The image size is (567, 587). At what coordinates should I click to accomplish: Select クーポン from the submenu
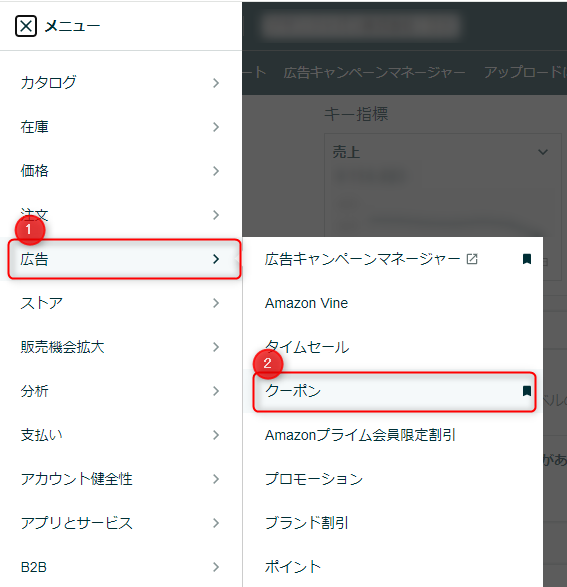pos(394,392)
